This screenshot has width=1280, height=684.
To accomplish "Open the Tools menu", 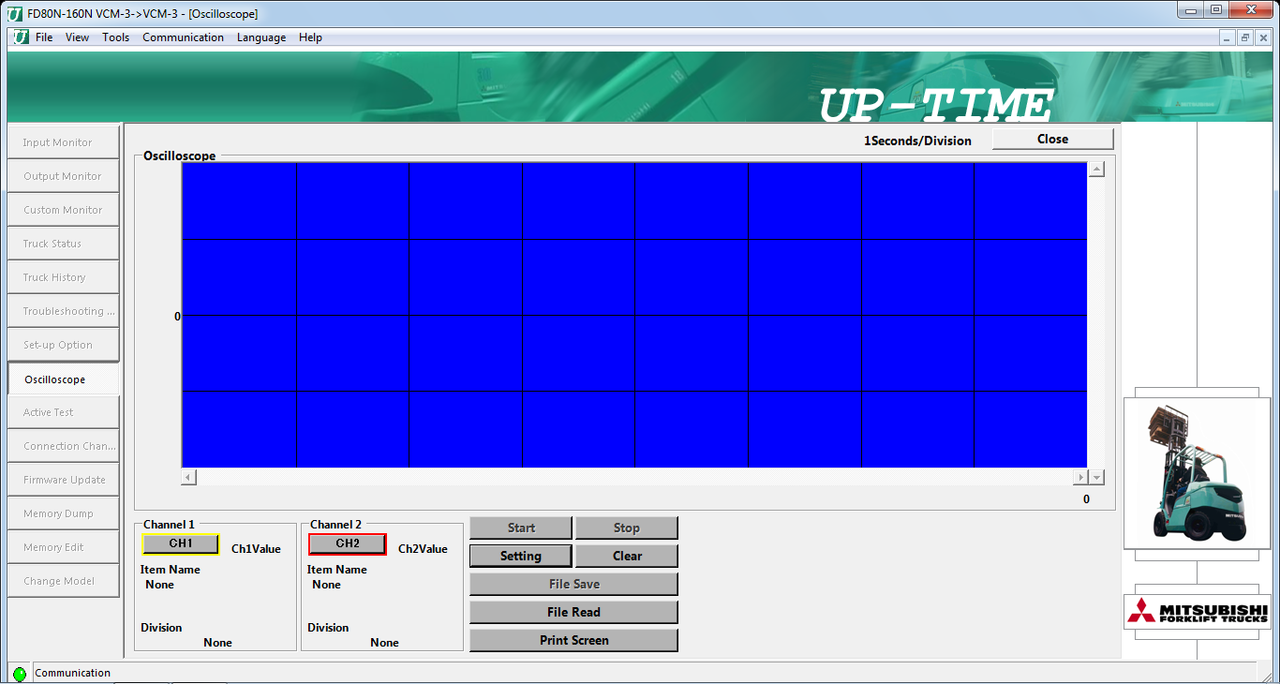I will coord(116,37).
